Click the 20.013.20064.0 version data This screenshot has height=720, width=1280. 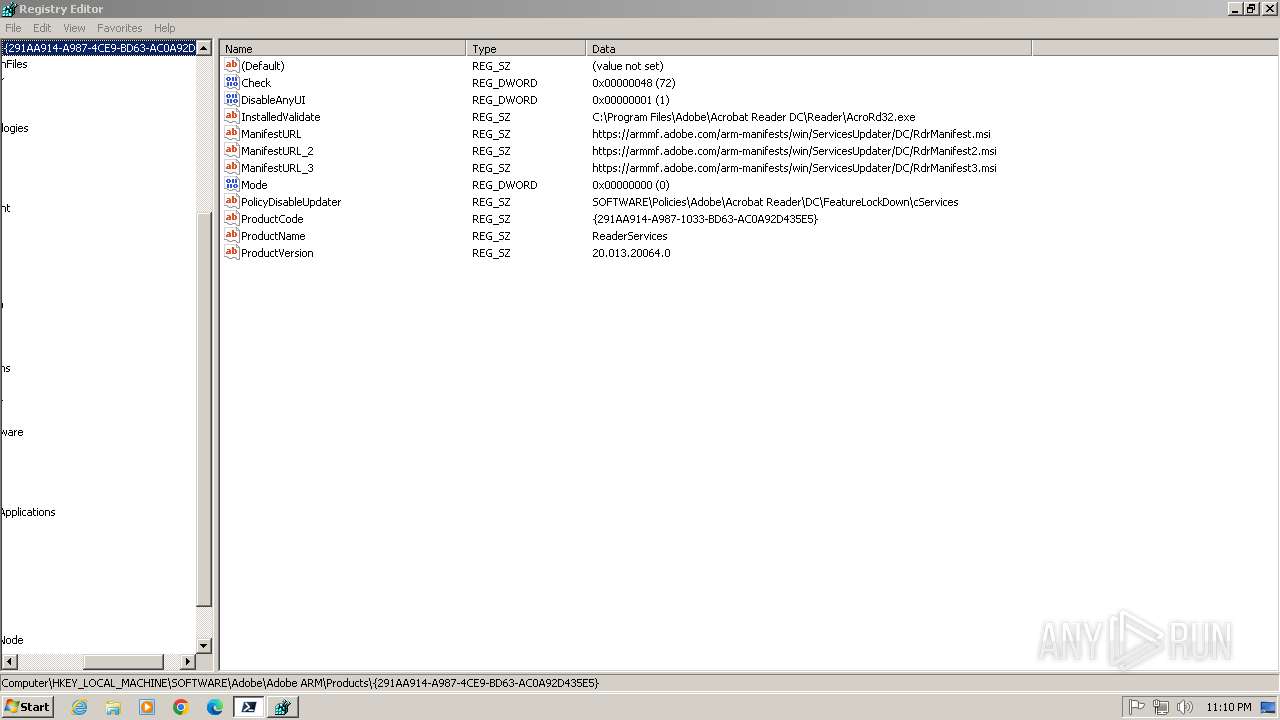pyautogui.click(x=631, y=253)
